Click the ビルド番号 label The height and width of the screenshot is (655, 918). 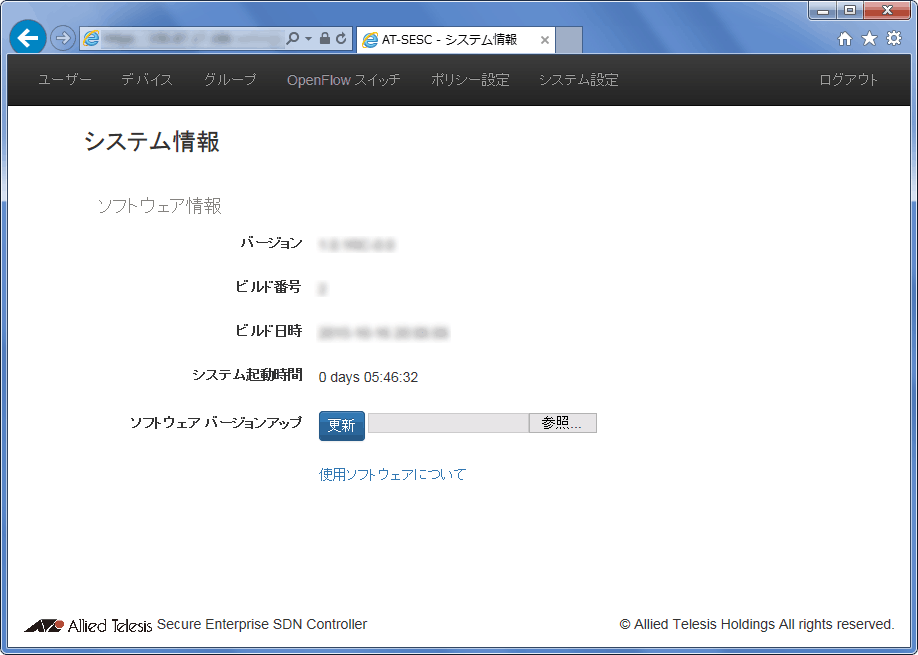pos(268,287)
